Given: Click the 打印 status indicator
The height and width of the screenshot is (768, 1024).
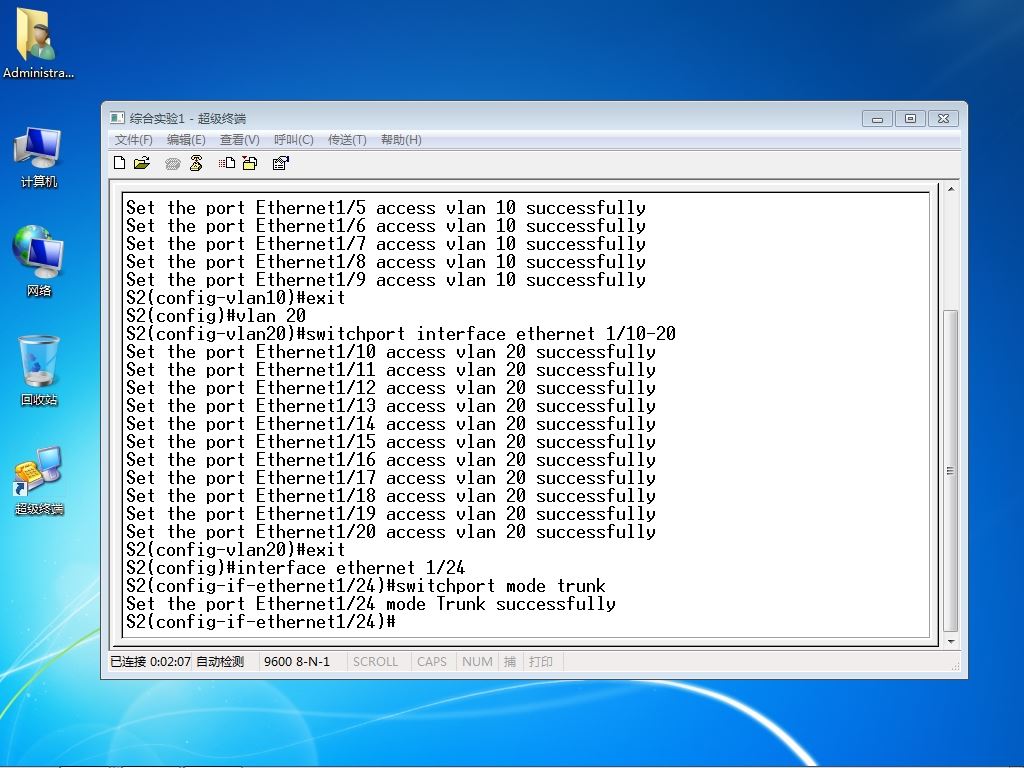Looking at the screenshot, I should click(541, 662).
